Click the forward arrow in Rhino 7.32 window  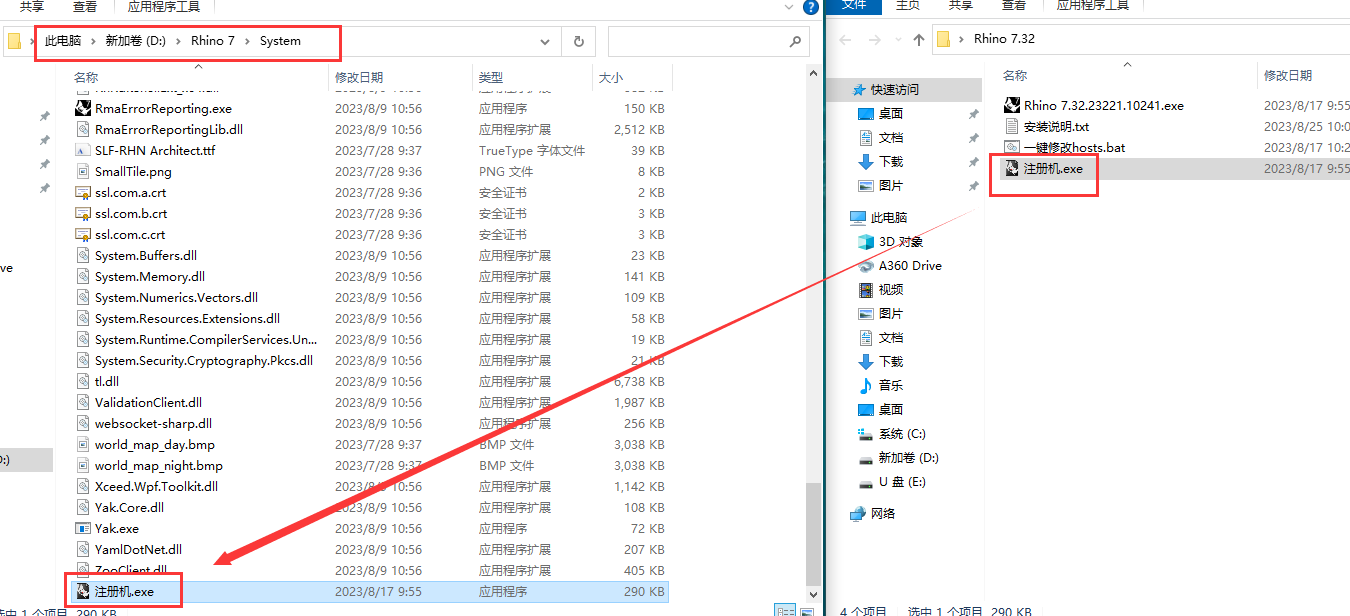point(877,40)
